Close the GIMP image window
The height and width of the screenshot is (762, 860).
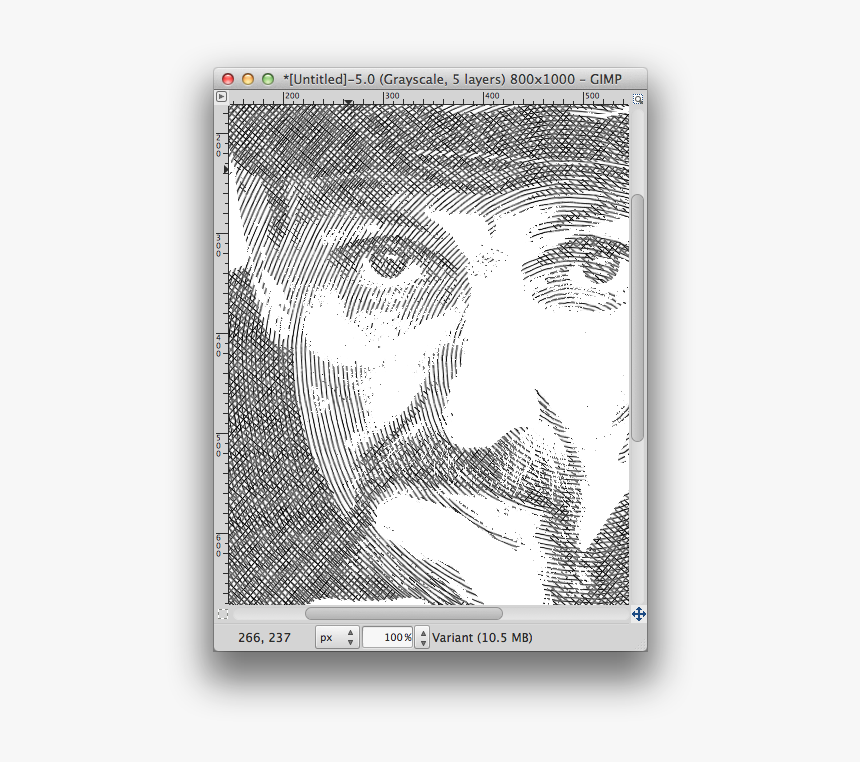pyautogui.click(x=228, y=79)
